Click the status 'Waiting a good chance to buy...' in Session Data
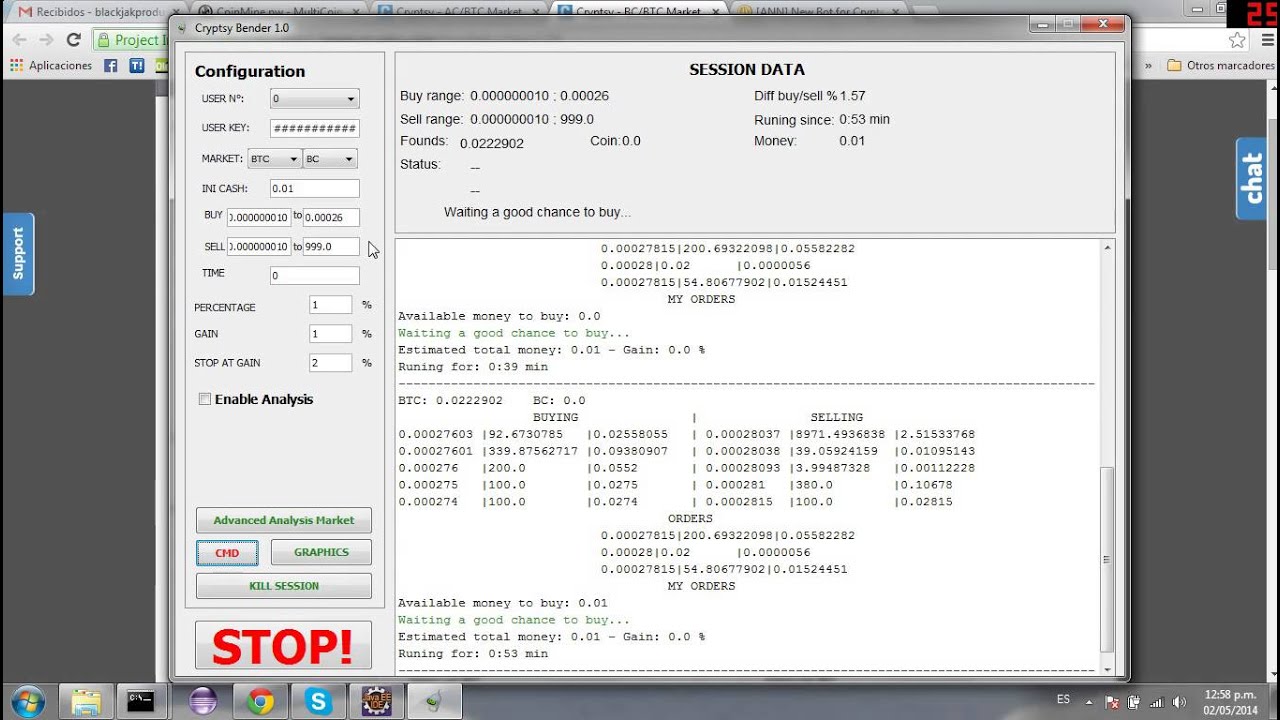Image resolution: width=1280 pixels, height=720 pixels. (537, 212)
